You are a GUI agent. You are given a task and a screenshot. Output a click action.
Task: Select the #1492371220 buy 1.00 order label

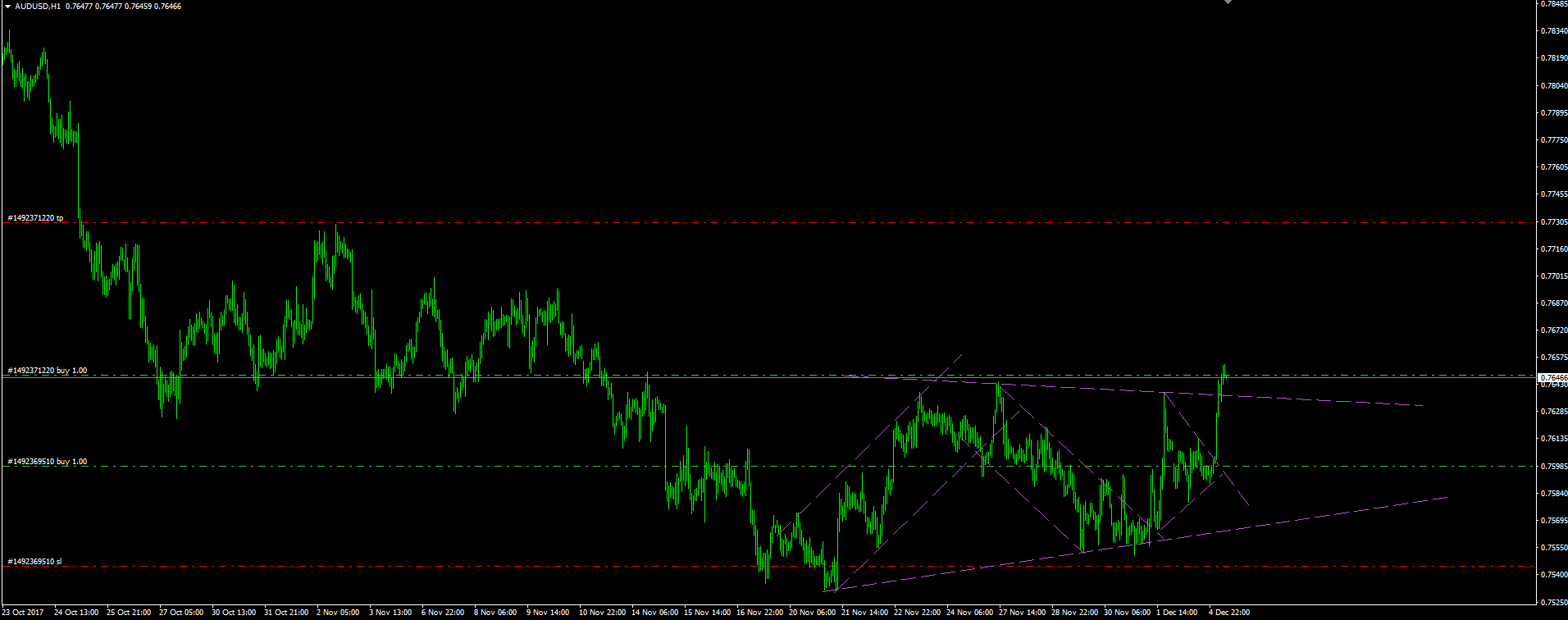point(48,371)
